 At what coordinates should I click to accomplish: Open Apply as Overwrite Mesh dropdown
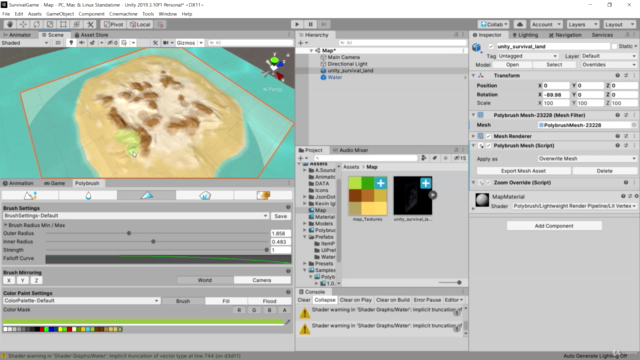click(587, 159)
